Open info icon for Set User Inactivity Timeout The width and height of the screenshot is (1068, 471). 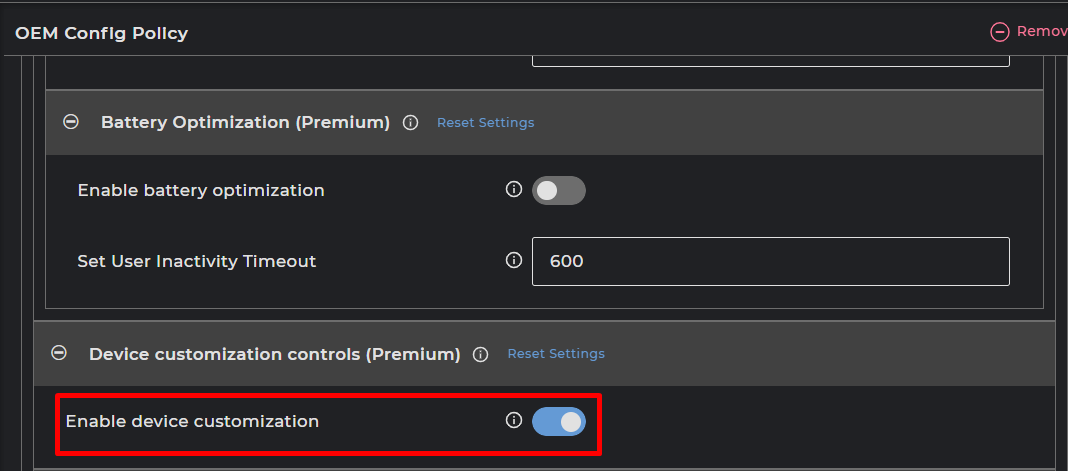click(514, 260)
